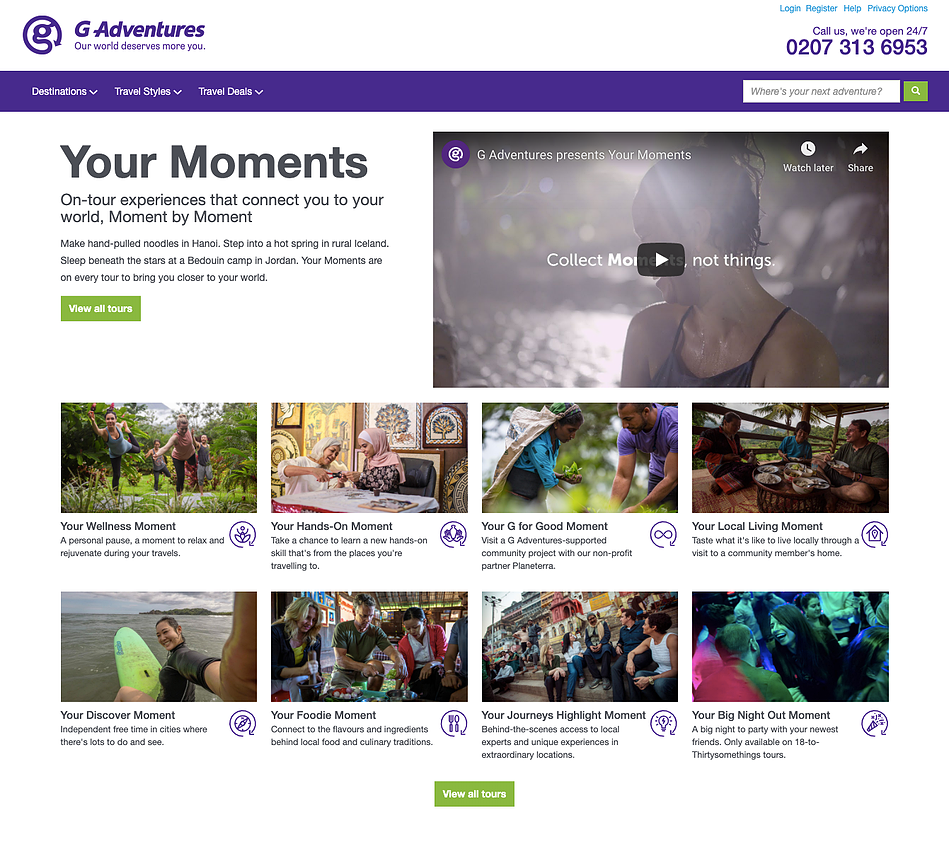
Task: Expand the Destinations dropdown menu
Action: click(64, 91)
